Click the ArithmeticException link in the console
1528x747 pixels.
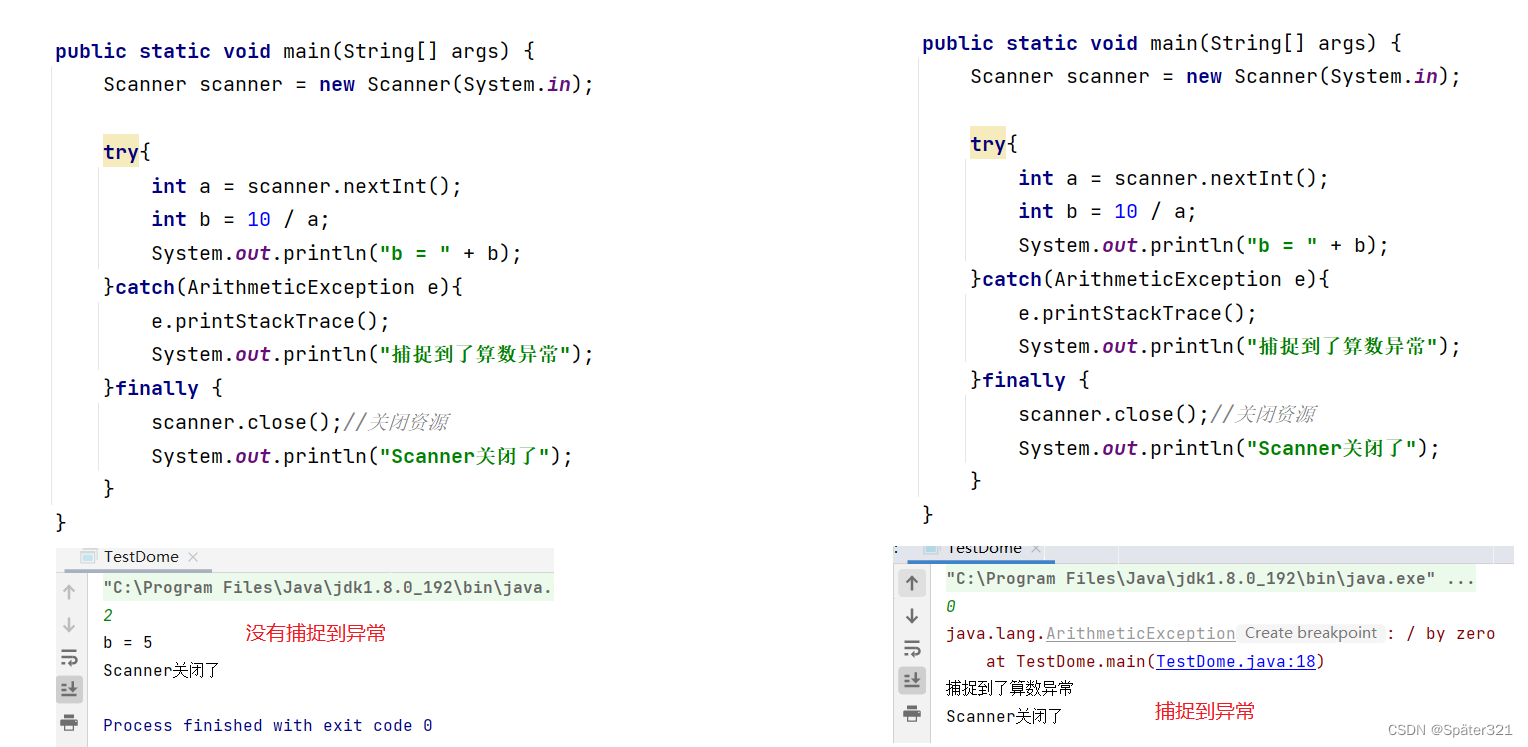[x=1140, y=634]
